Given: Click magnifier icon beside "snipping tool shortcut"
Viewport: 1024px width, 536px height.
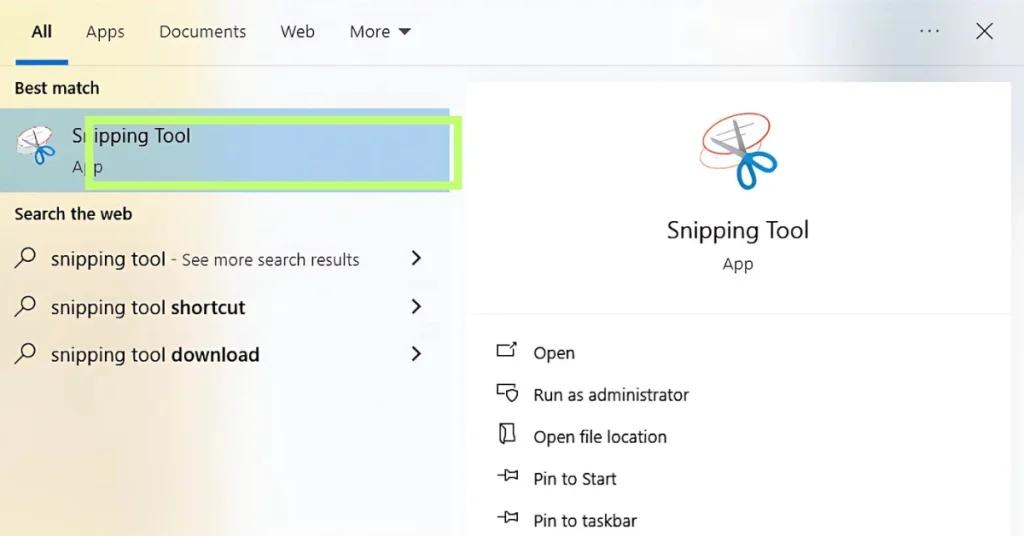Looking at the screenshot, I should point(25,306).
